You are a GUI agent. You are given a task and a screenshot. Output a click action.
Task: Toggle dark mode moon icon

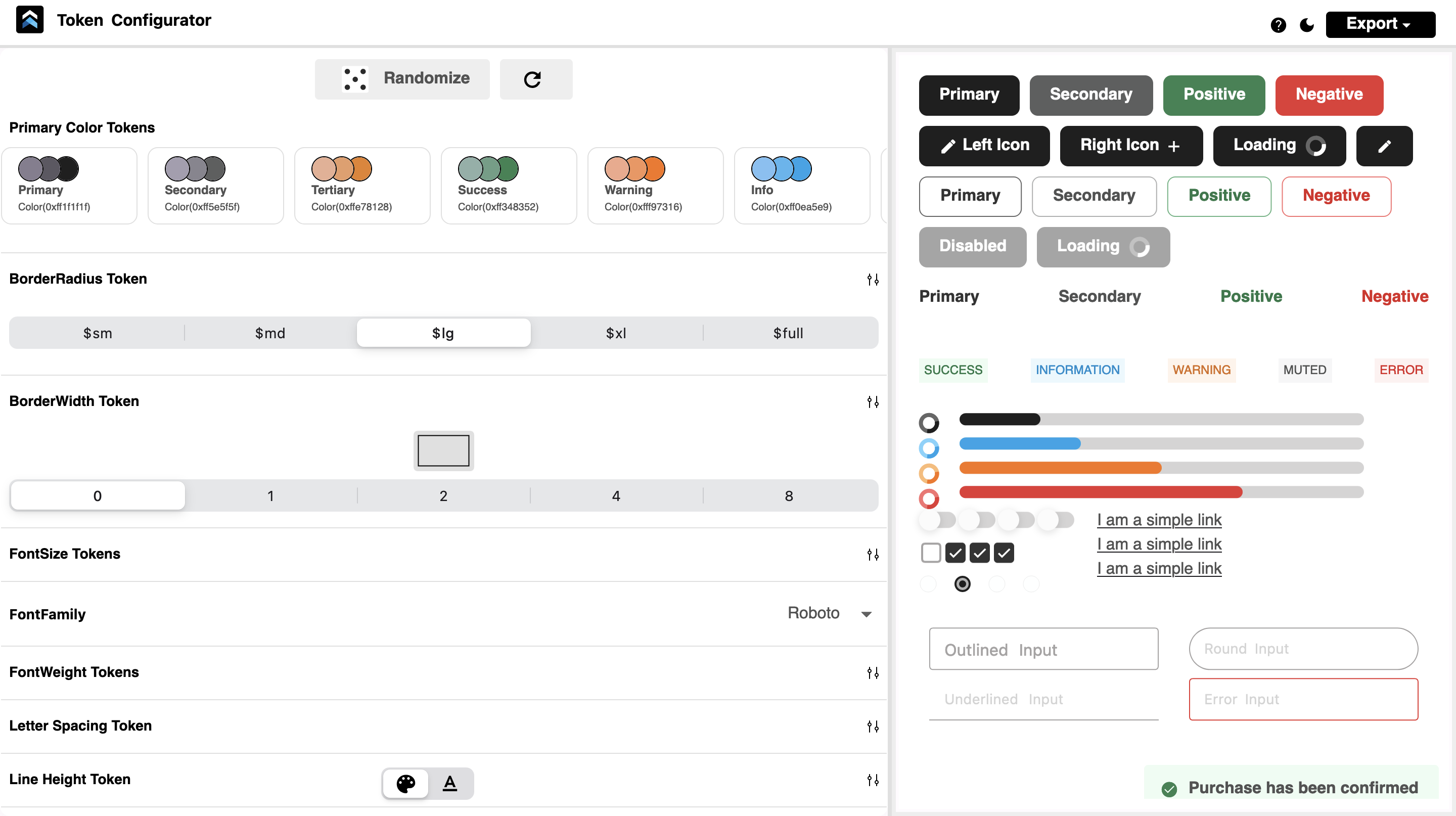1307,25
